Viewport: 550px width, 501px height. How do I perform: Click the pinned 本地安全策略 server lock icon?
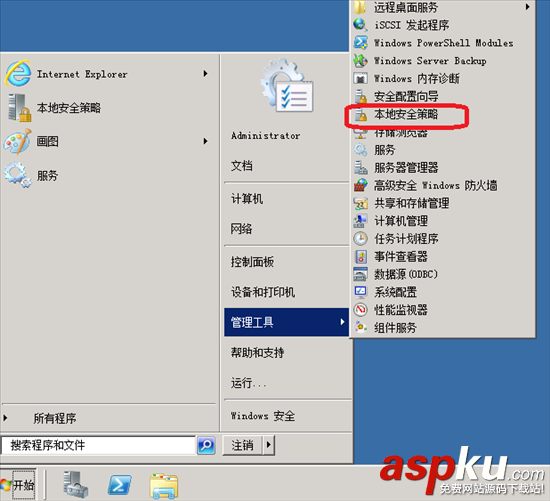[19, 108]
